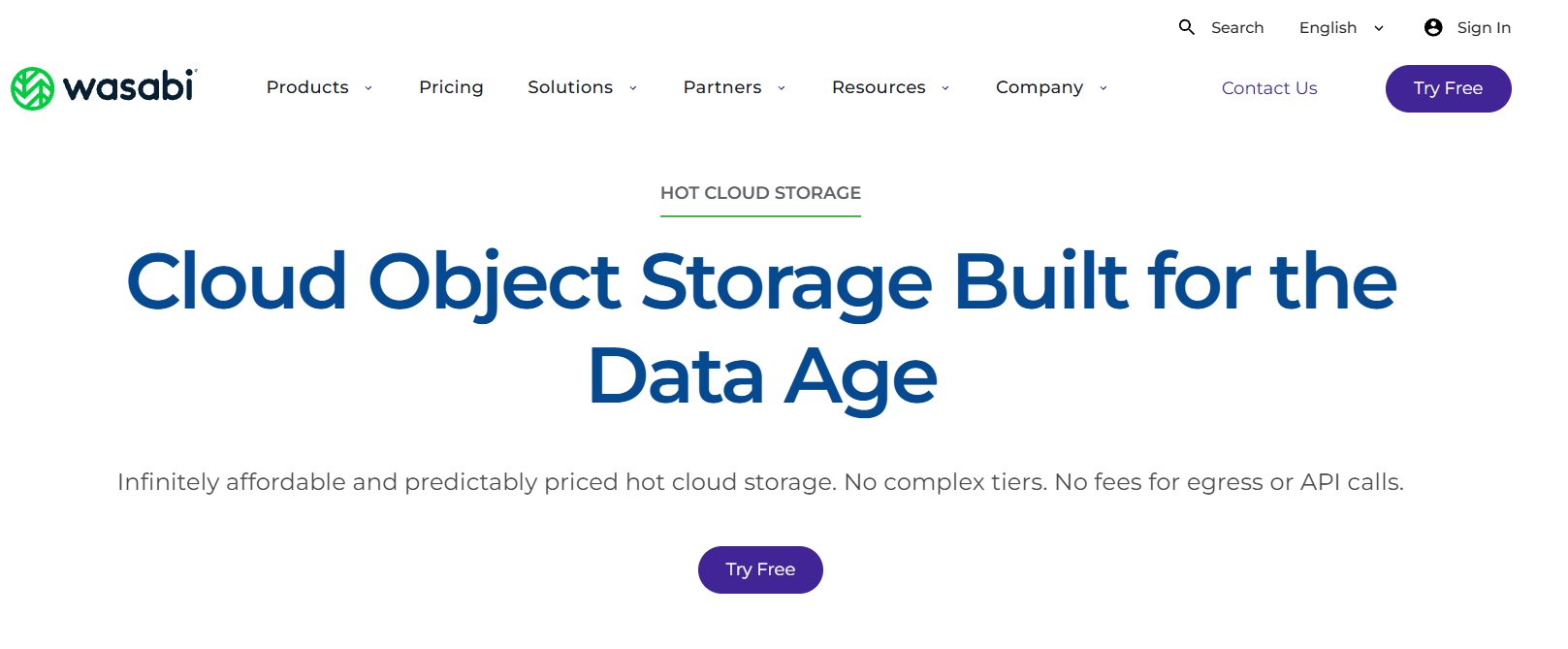Screen dimensions: 1568x649
Task: Click the Sign In user avatar icon
Action: (1433, 27)
